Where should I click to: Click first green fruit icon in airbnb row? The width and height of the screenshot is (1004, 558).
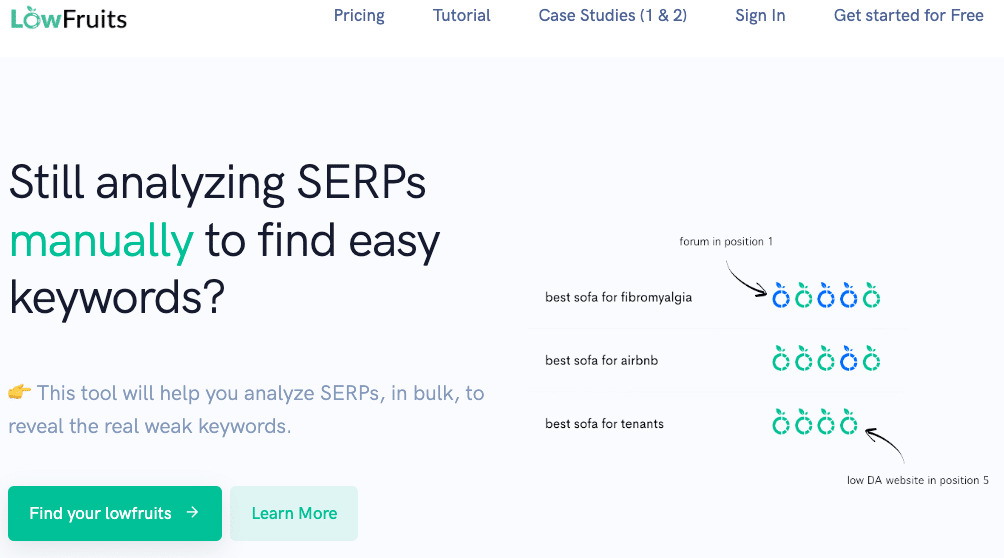point(781,359)
